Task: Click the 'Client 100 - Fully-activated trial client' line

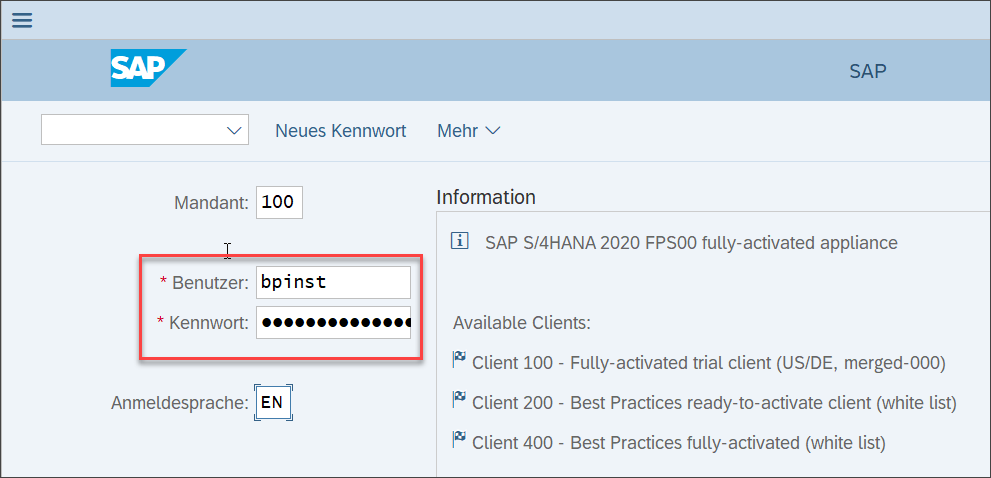Action: point(709,364)
